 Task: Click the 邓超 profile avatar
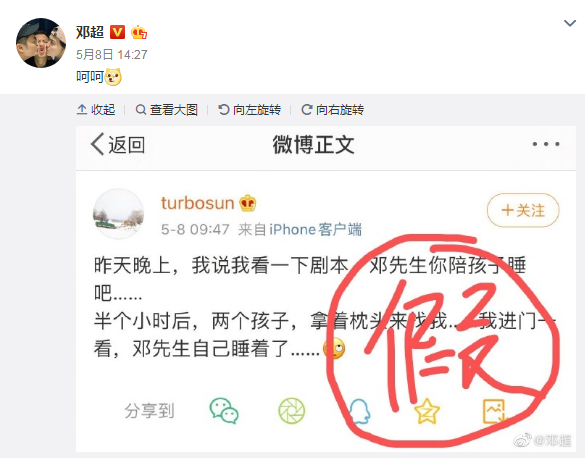41,43
